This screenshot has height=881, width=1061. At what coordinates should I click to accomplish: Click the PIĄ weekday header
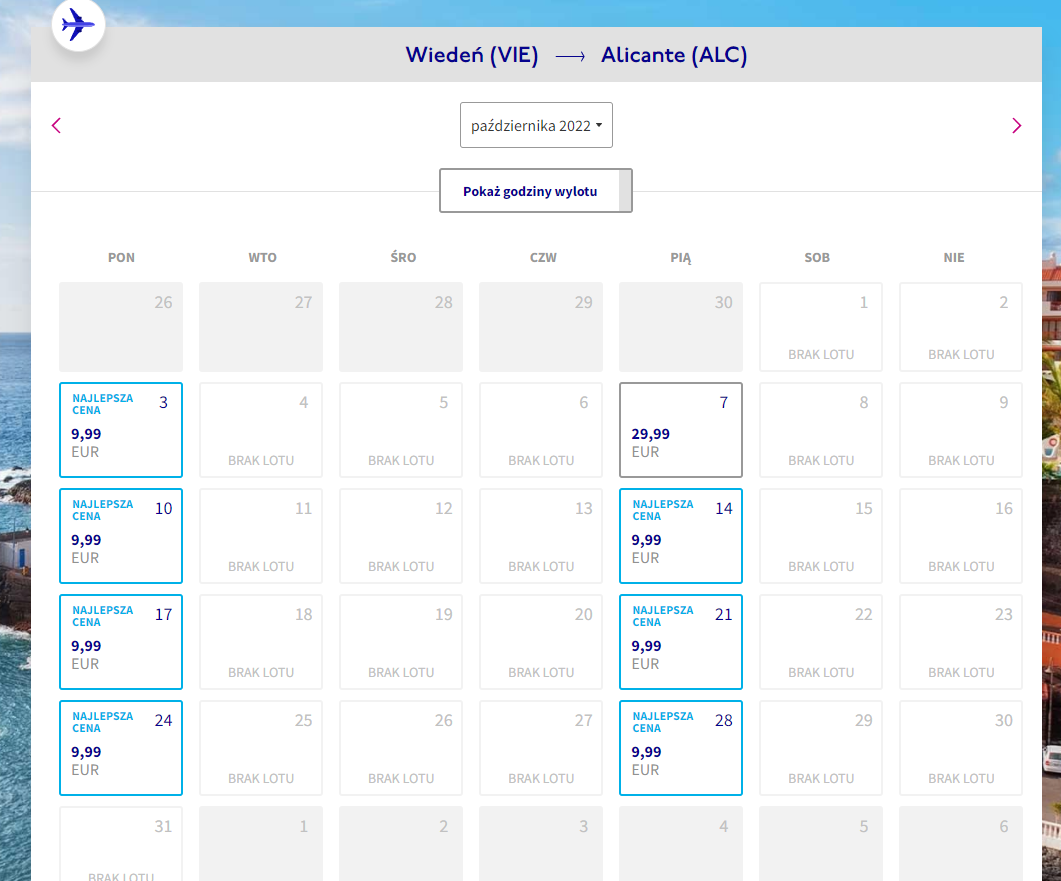[x=681, y=257]
